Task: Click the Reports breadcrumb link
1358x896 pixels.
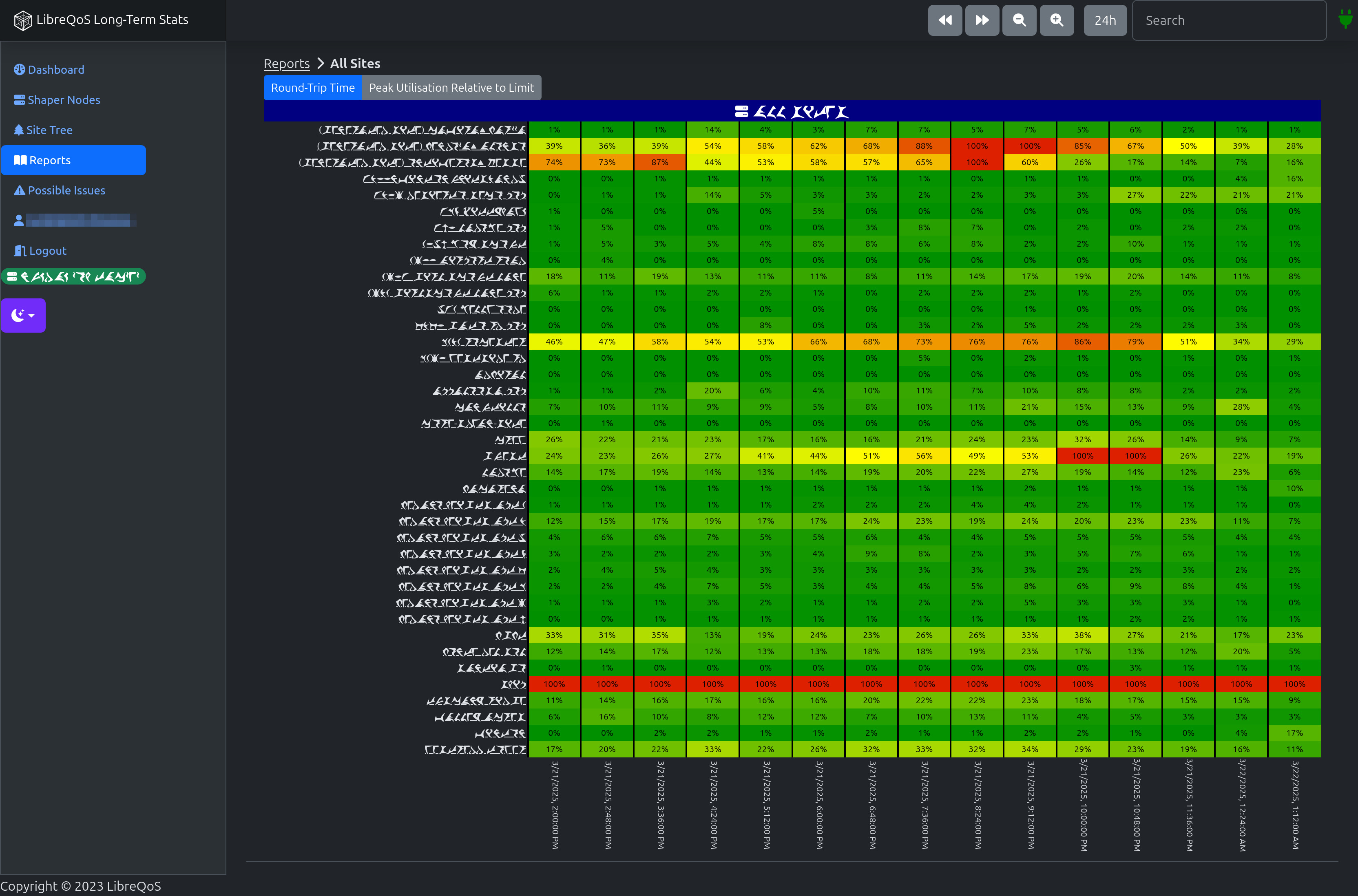Action: pos(286,64)
